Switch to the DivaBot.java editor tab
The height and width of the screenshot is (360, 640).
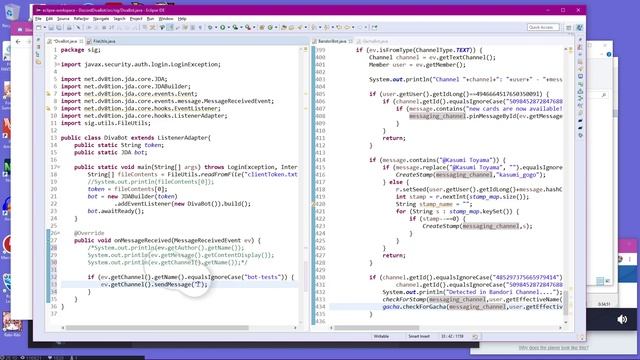pos(64,41)
